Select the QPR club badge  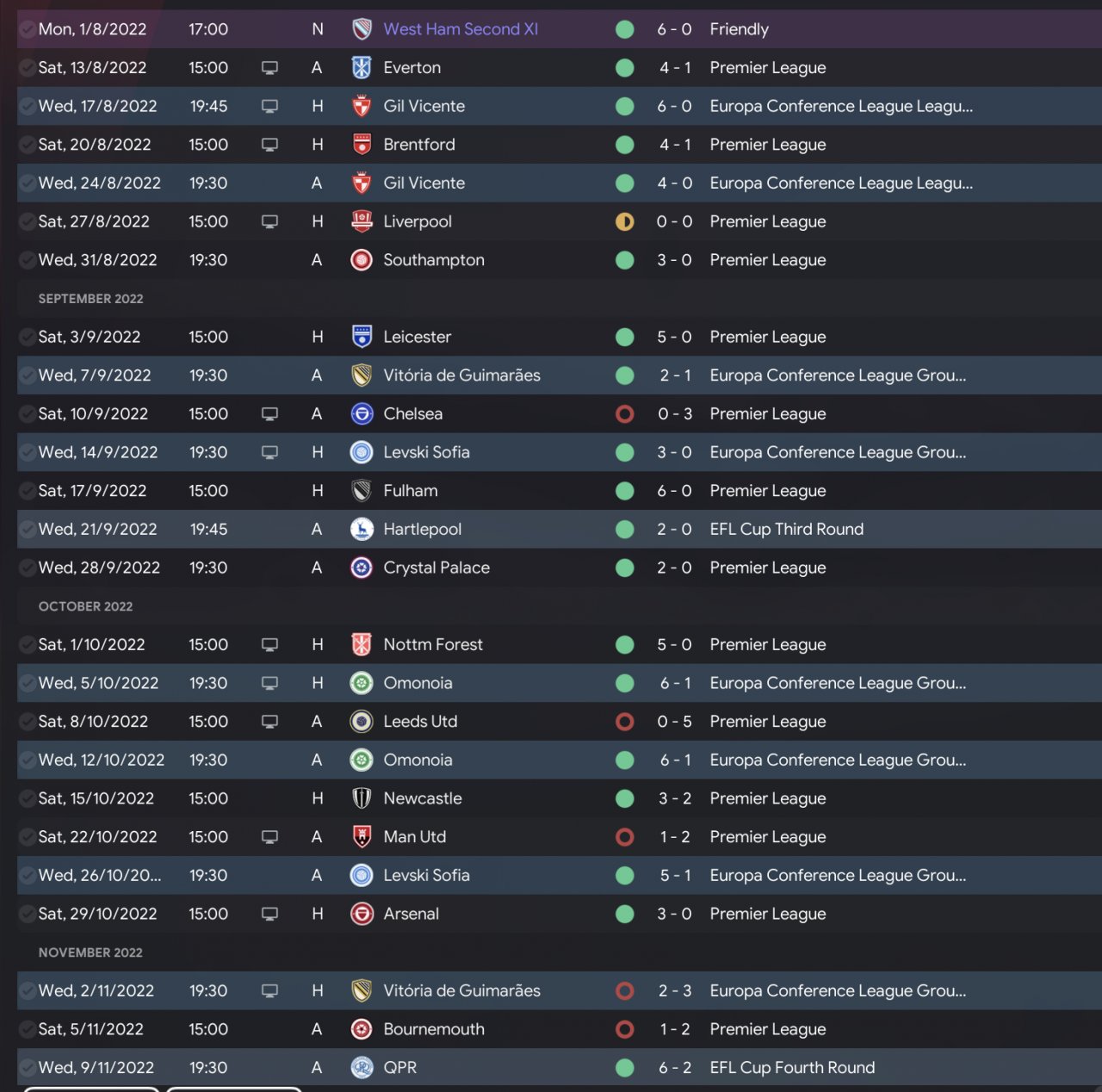(x=362, y=1068)
